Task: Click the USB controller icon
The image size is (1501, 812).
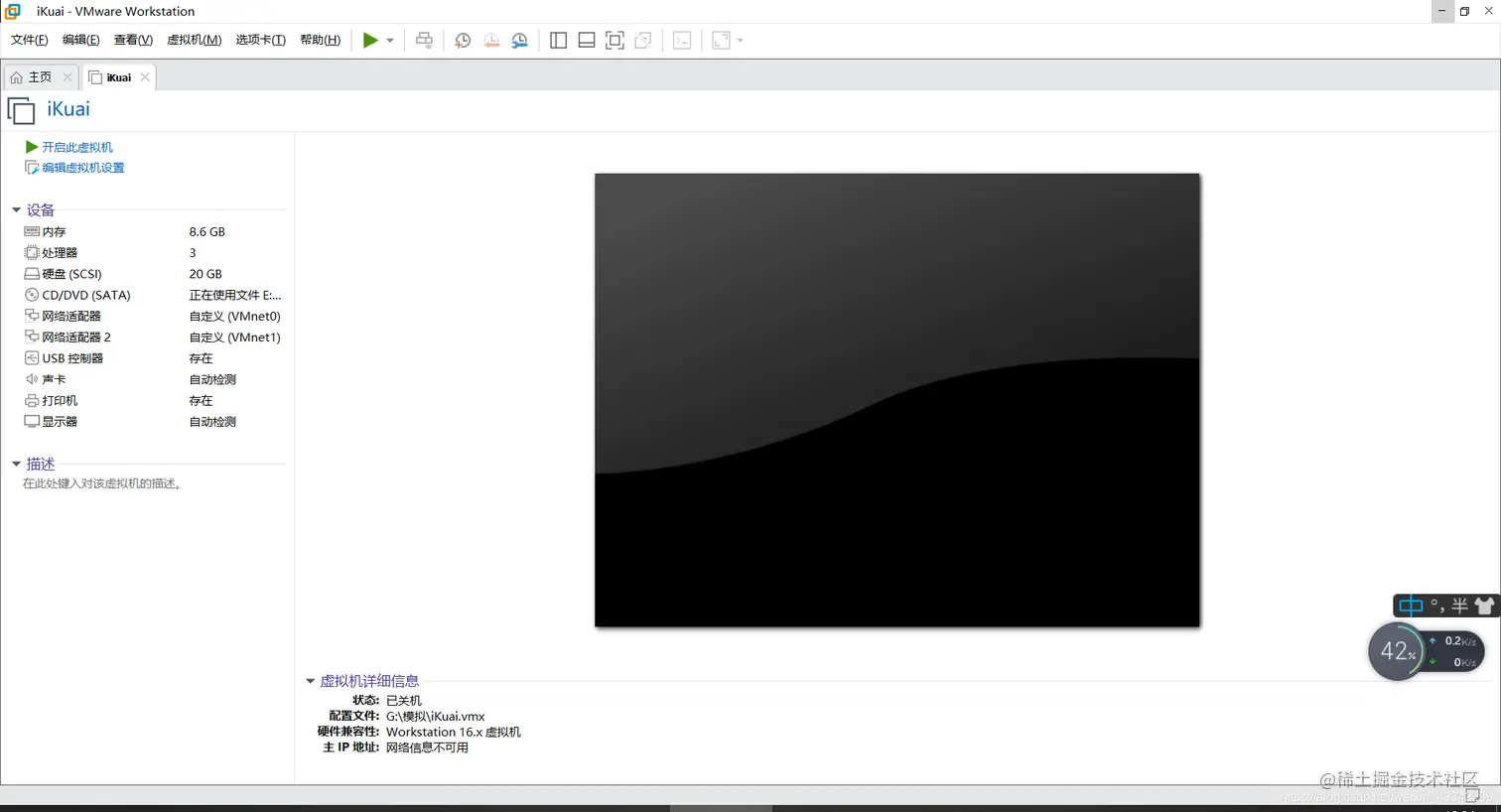Action: pos(32,358)
